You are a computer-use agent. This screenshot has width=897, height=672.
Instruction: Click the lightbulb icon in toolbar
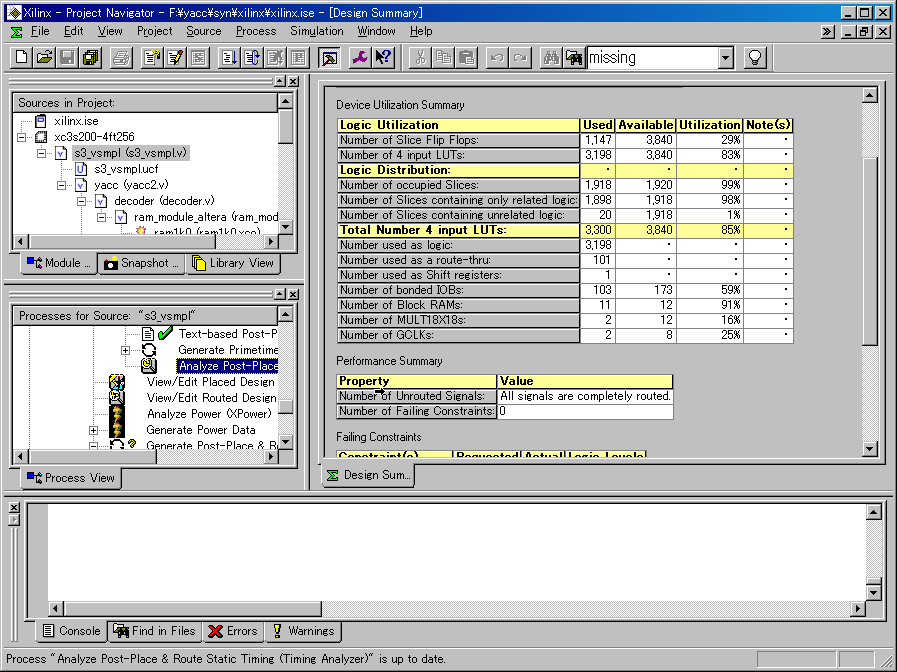coord(755,57)
